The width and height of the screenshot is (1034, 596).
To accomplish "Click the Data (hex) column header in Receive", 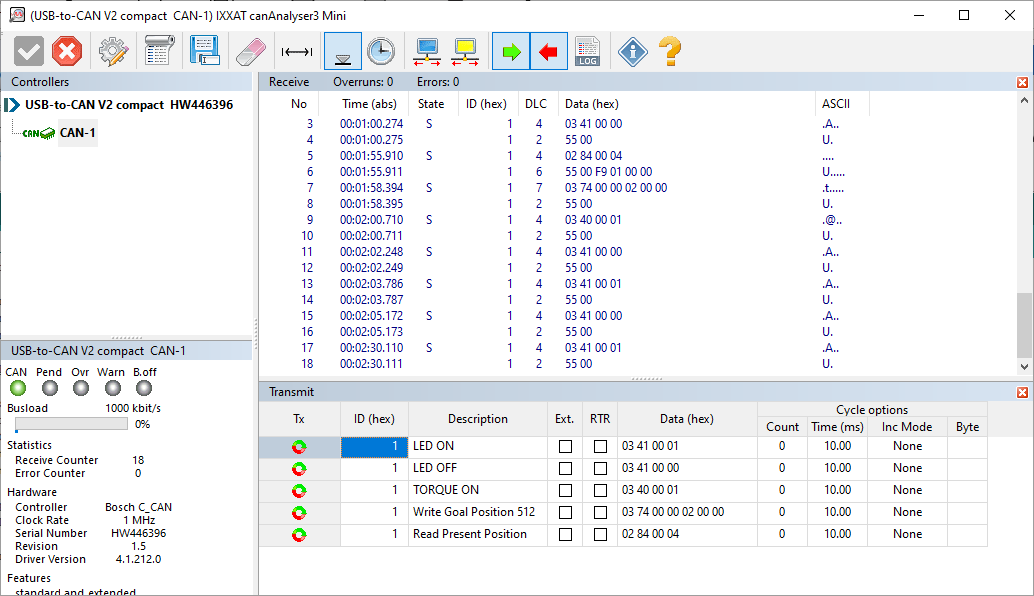I will [591, 104].
